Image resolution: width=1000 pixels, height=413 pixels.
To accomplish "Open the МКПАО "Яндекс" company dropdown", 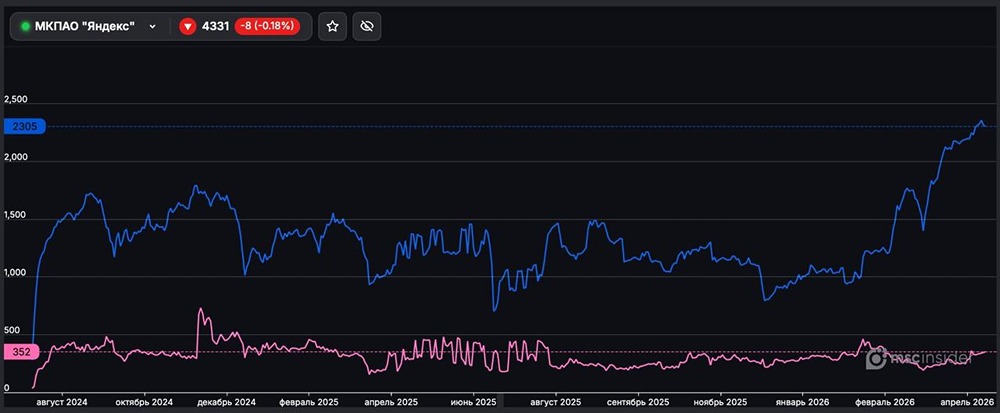I will coord(85,26).
